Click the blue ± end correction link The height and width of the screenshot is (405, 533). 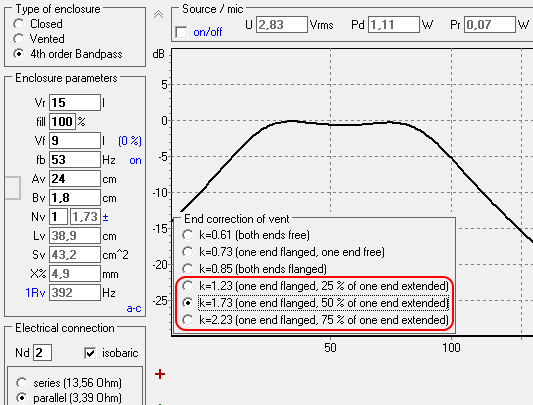point(105,217)
